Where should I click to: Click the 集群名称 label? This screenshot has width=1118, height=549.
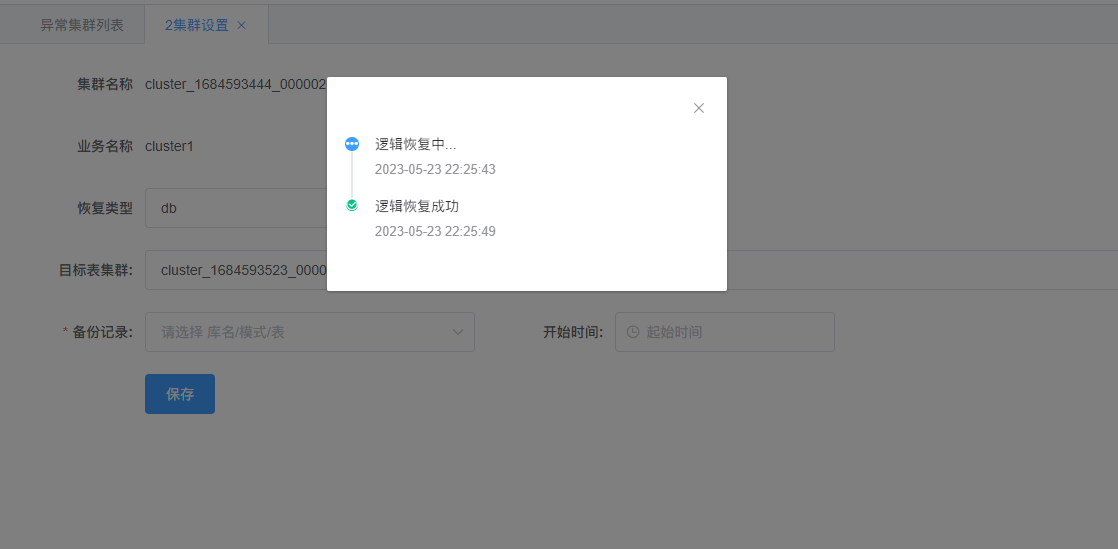point(105,84)
